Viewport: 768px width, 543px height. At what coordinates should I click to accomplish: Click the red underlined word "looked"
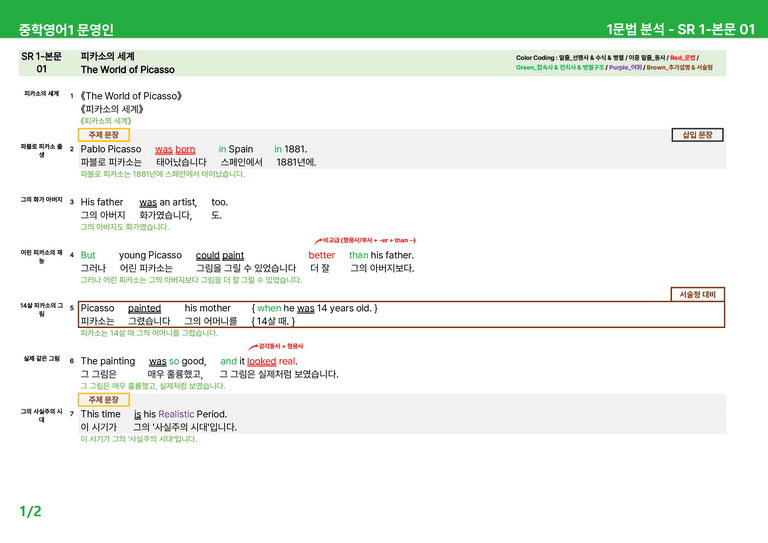pos(262,361)
